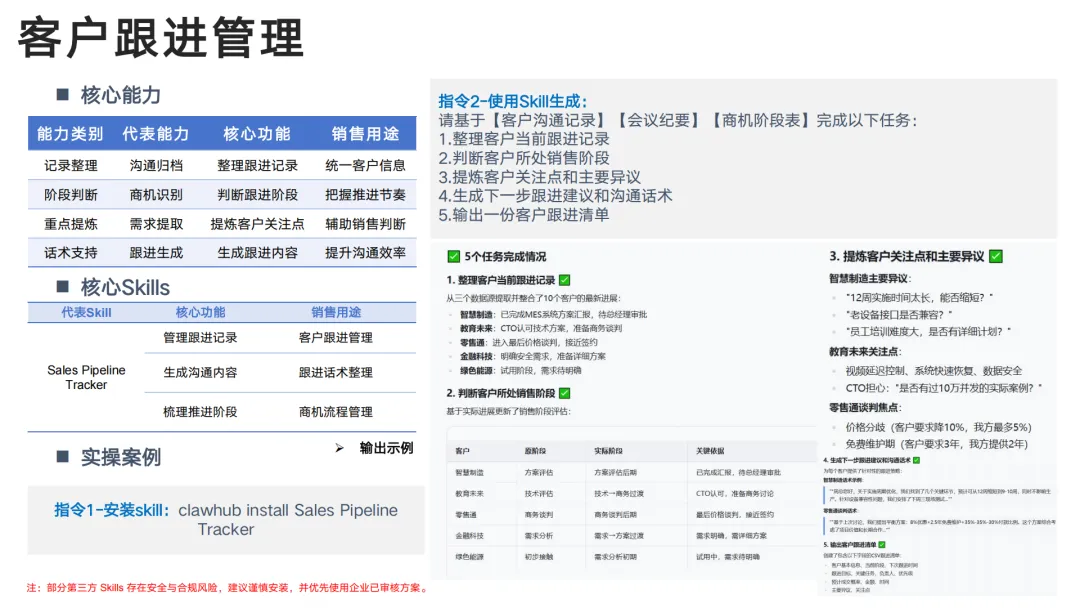Click the blue-background 销售用途 header in the capability table

coord(365,134)
